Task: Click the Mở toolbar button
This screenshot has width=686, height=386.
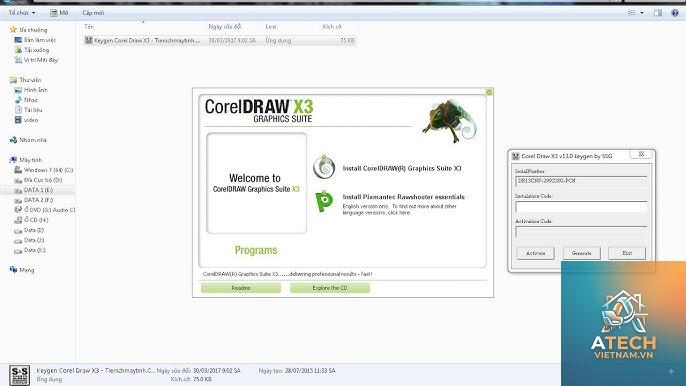Action: pyautogui.click(x=59, y=13)
